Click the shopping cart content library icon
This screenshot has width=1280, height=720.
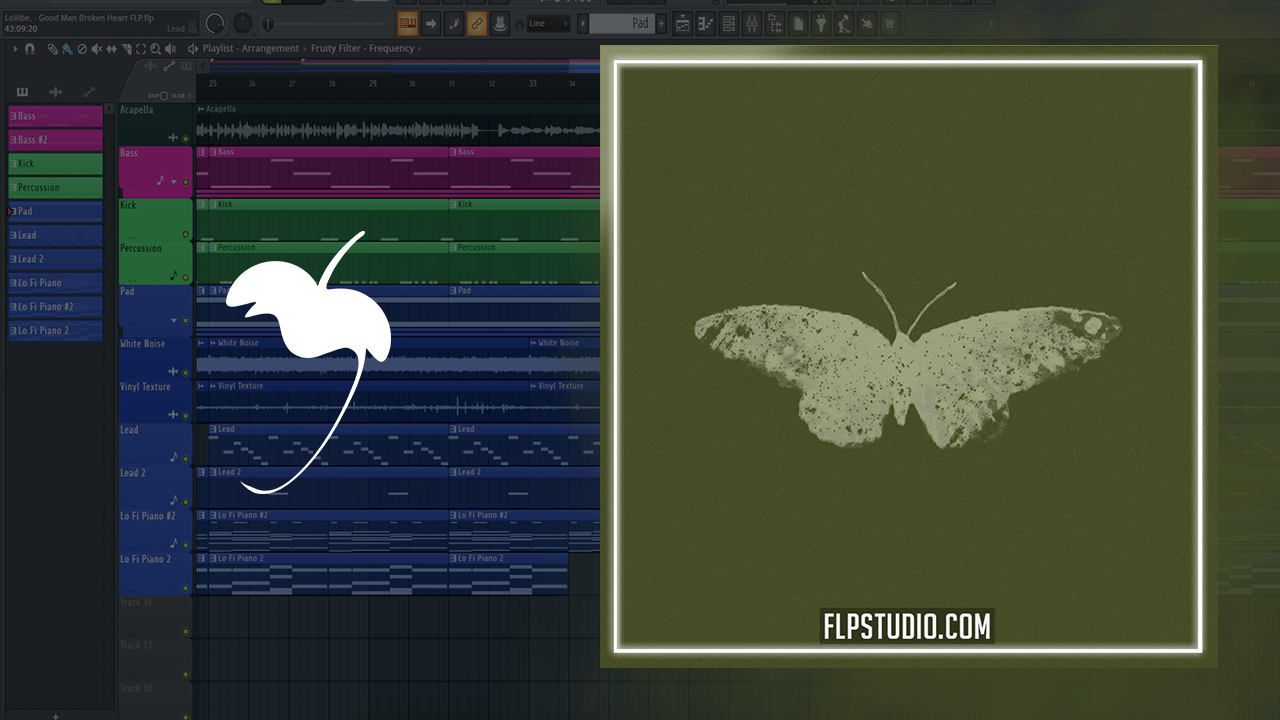889,23
